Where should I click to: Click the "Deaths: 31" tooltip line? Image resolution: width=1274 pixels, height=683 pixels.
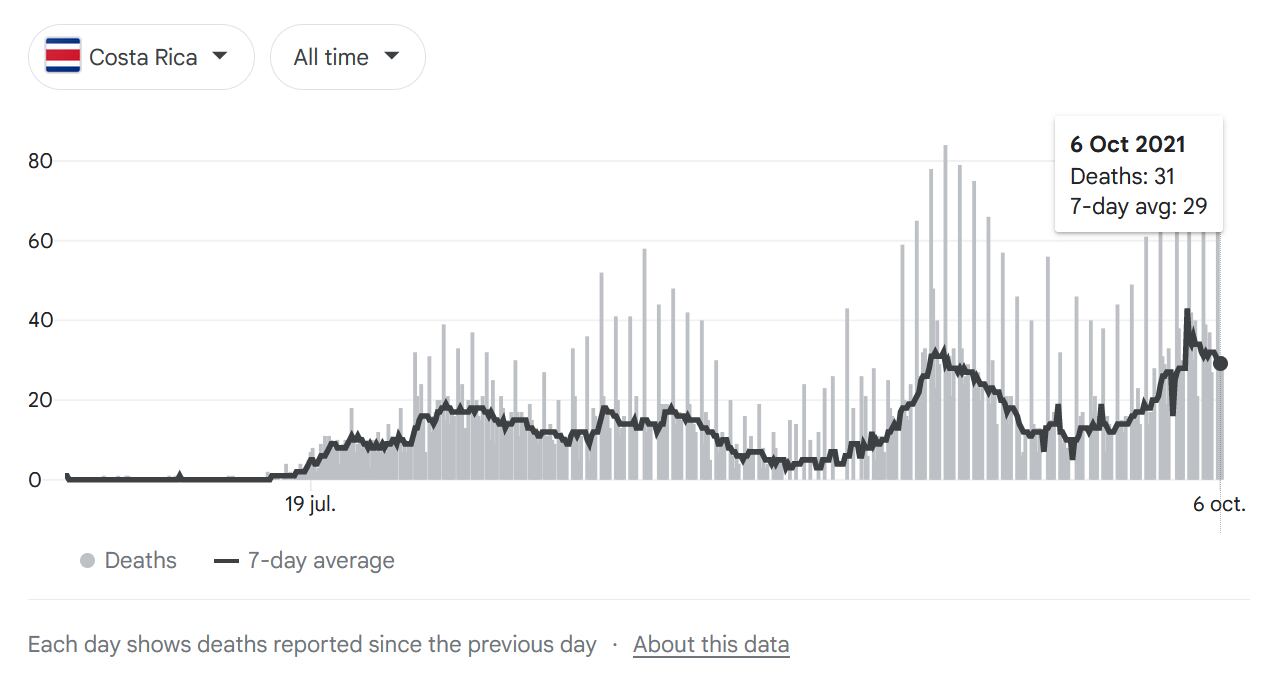tap(1122, 176)
